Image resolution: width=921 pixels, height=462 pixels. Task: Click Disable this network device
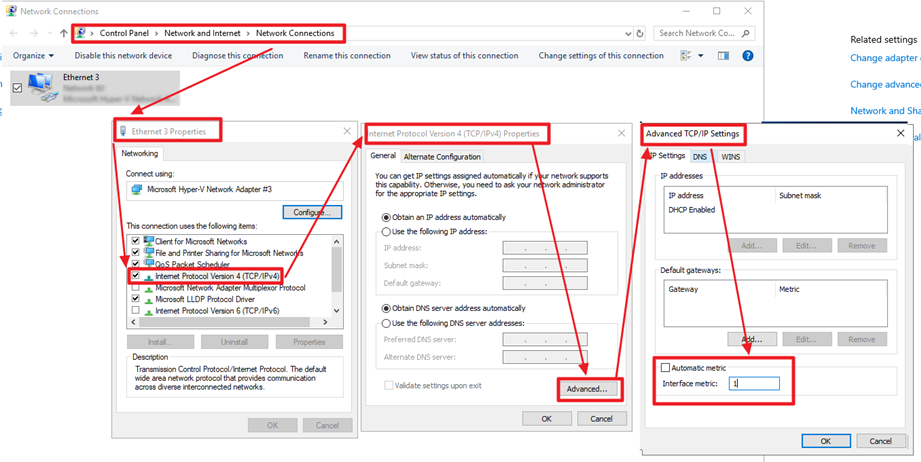tap(123, 56)
